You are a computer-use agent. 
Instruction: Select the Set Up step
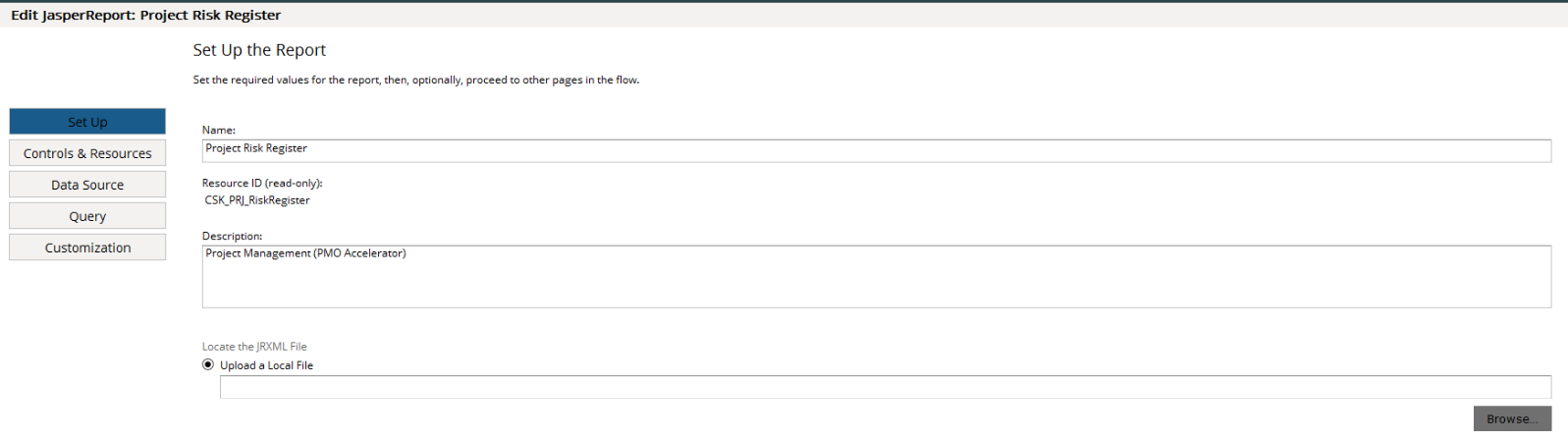[x=87, y=122]
